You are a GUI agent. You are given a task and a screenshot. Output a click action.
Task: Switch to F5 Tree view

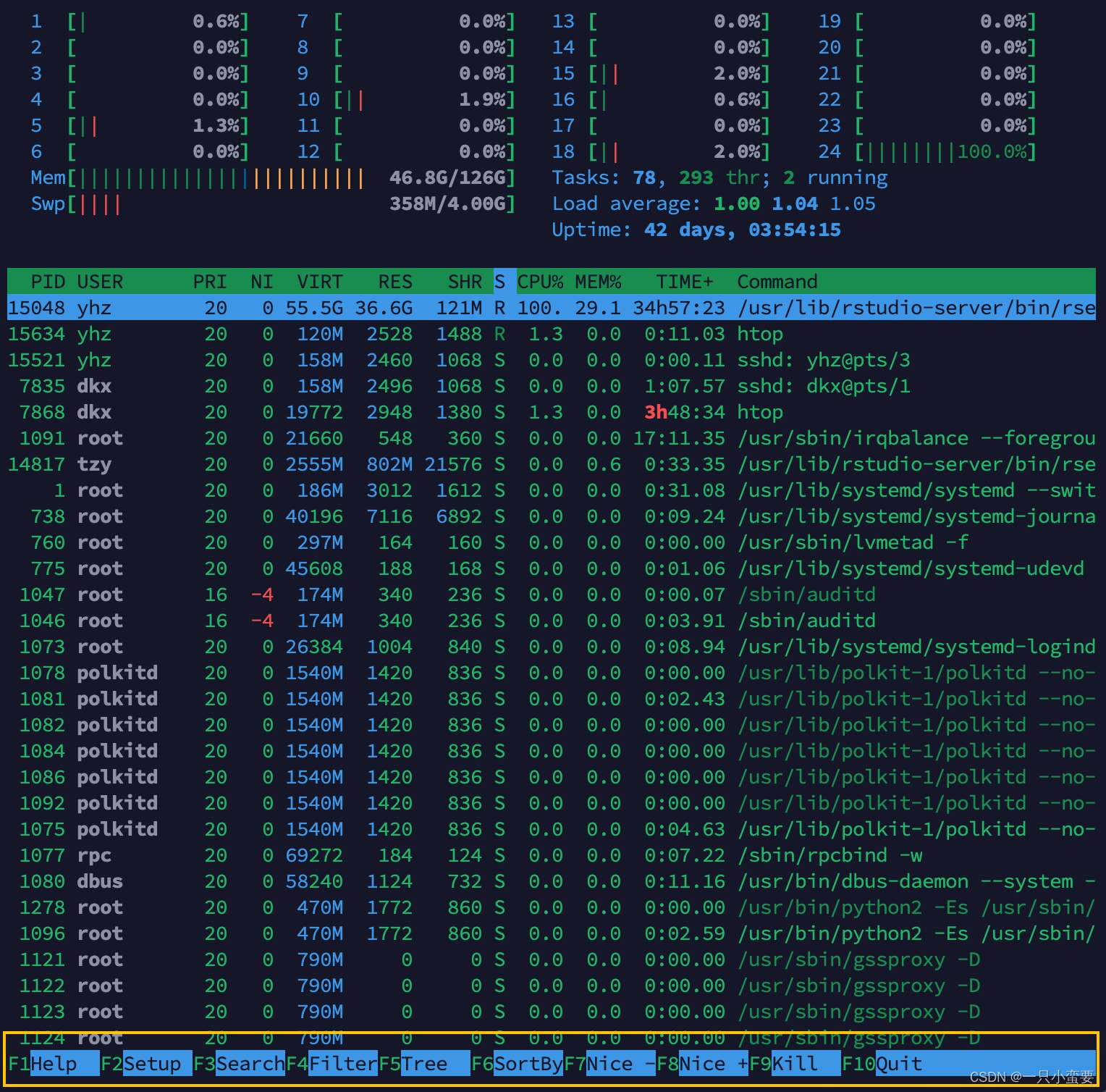[x=424, y=1064]
